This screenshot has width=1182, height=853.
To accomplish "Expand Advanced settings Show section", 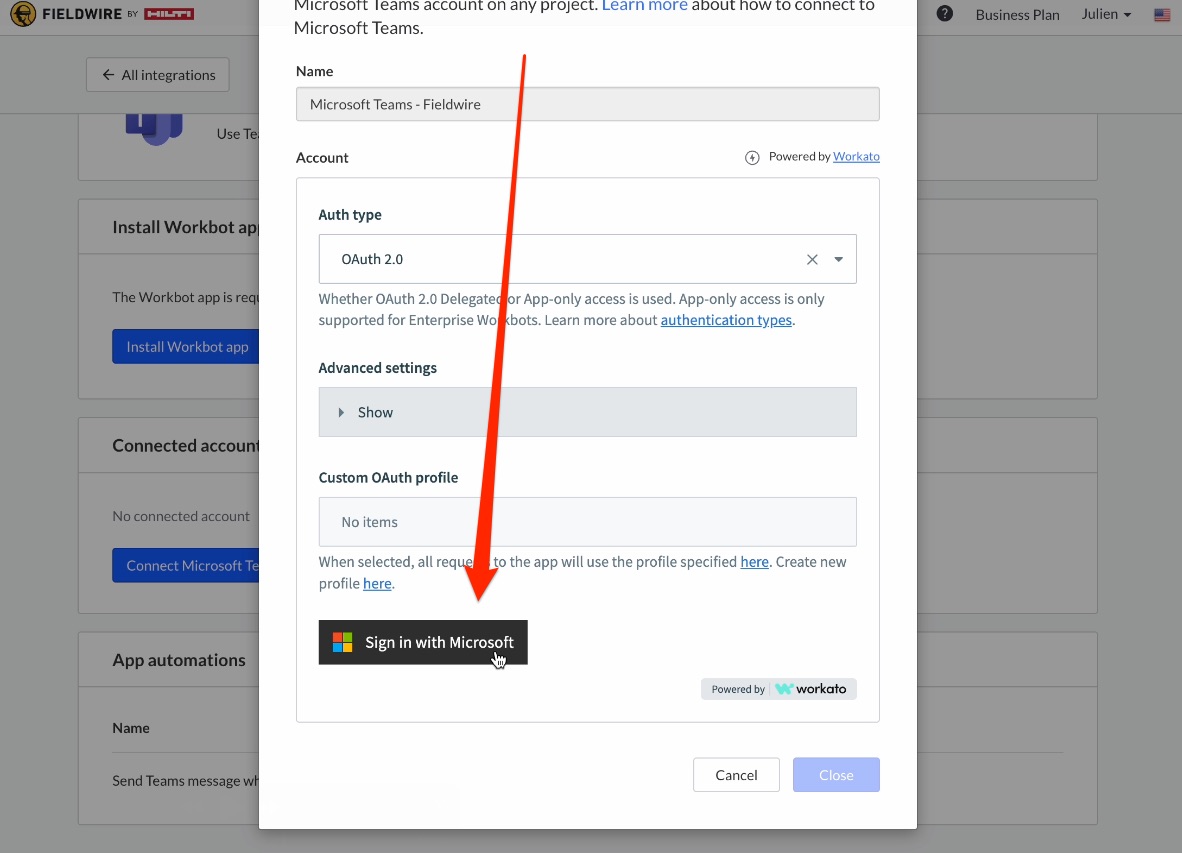I will [587, 412].
